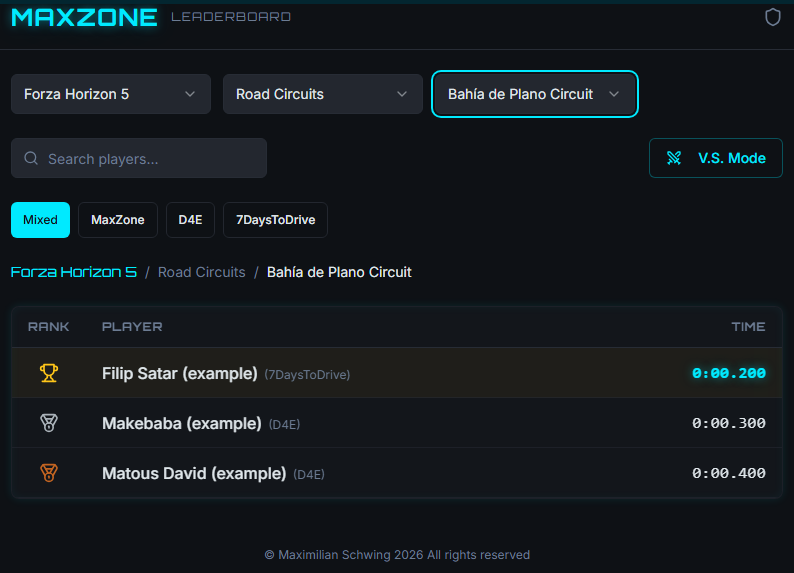This screenshot has width=794, height=573.
Task: Expand the Road Circuits category dropdown
Action: click(x=323, y=94)
